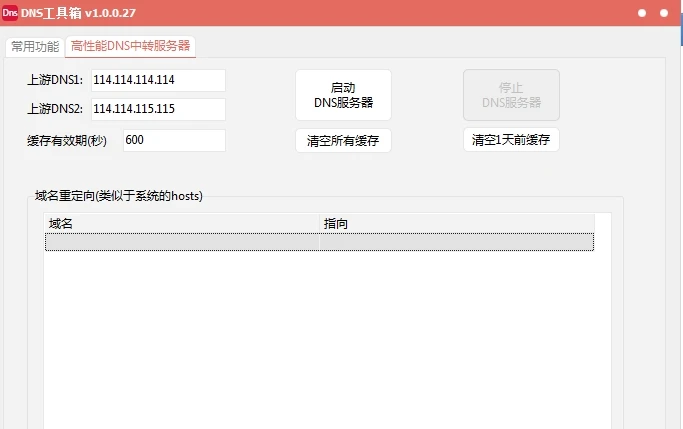Click the 域名重定向 group label
This screenshot has height=429, width=683.
(119, 196)
